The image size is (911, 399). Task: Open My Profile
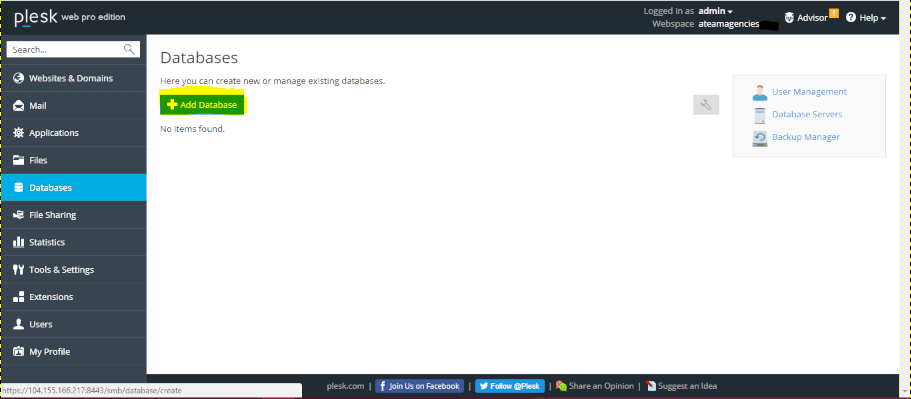pyautogui.click(x=73, y=351)
